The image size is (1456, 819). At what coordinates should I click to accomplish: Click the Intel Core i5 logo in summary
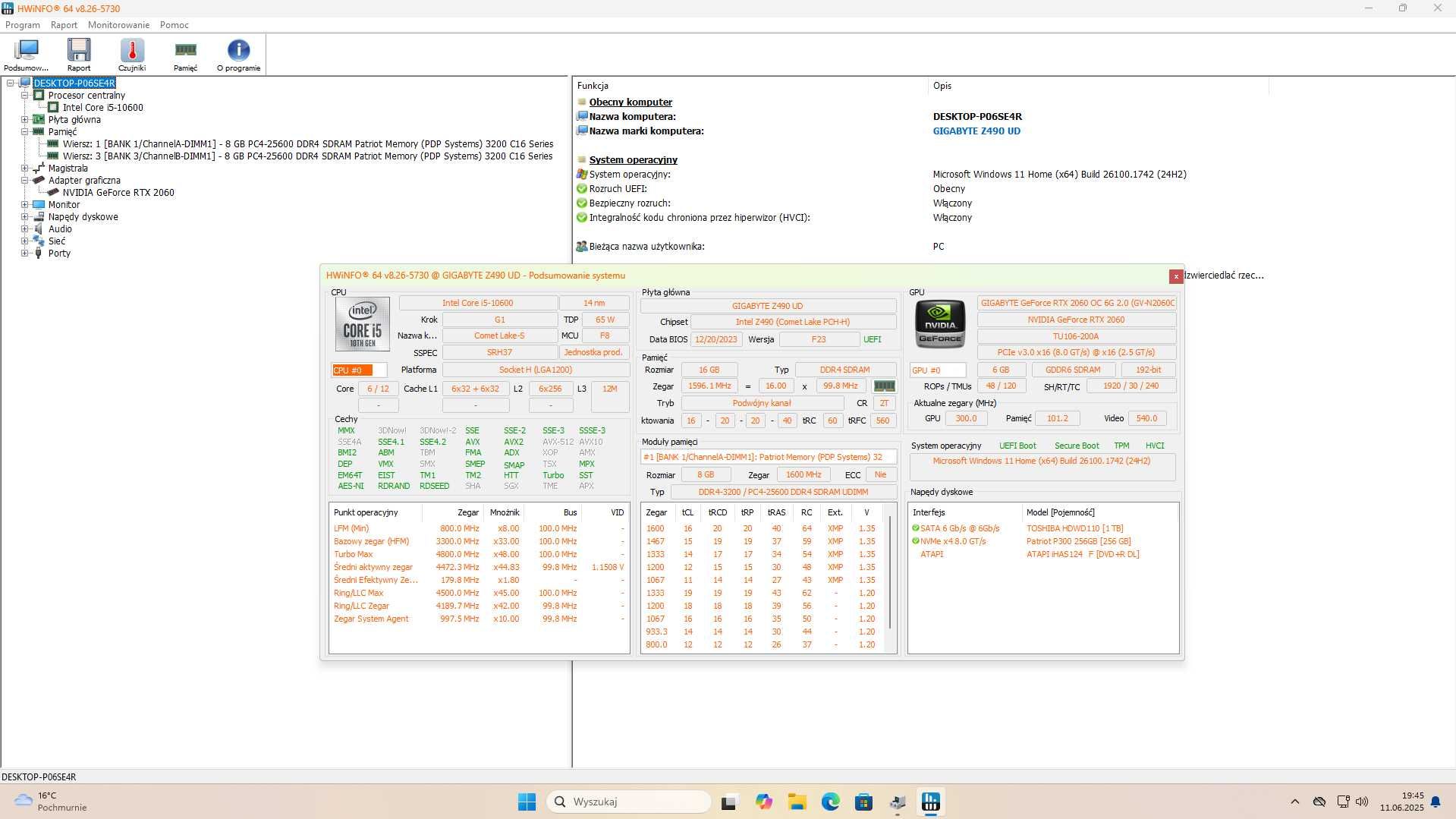click(363, 324)
